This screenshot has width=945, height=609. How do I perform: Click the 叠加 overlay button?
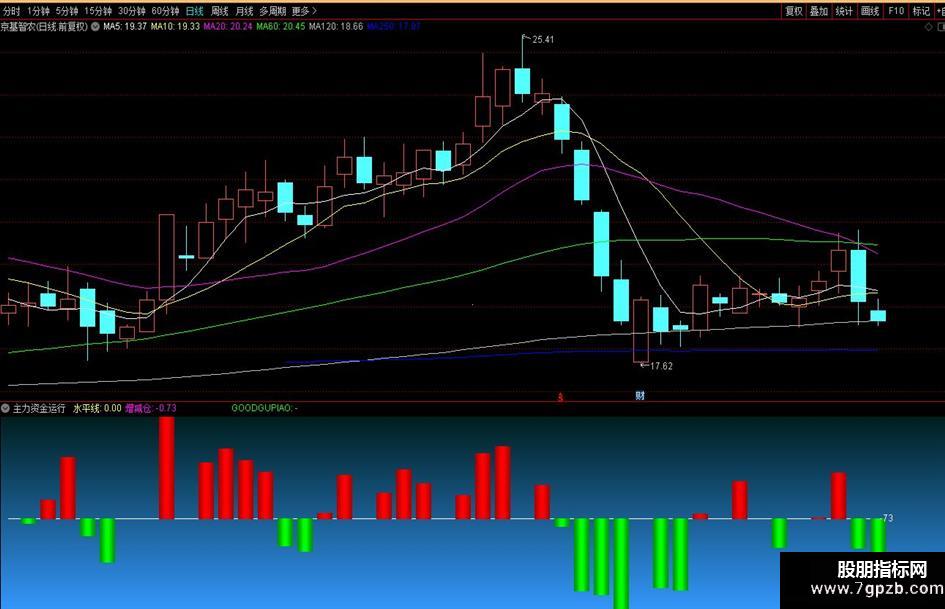point(819,11)
